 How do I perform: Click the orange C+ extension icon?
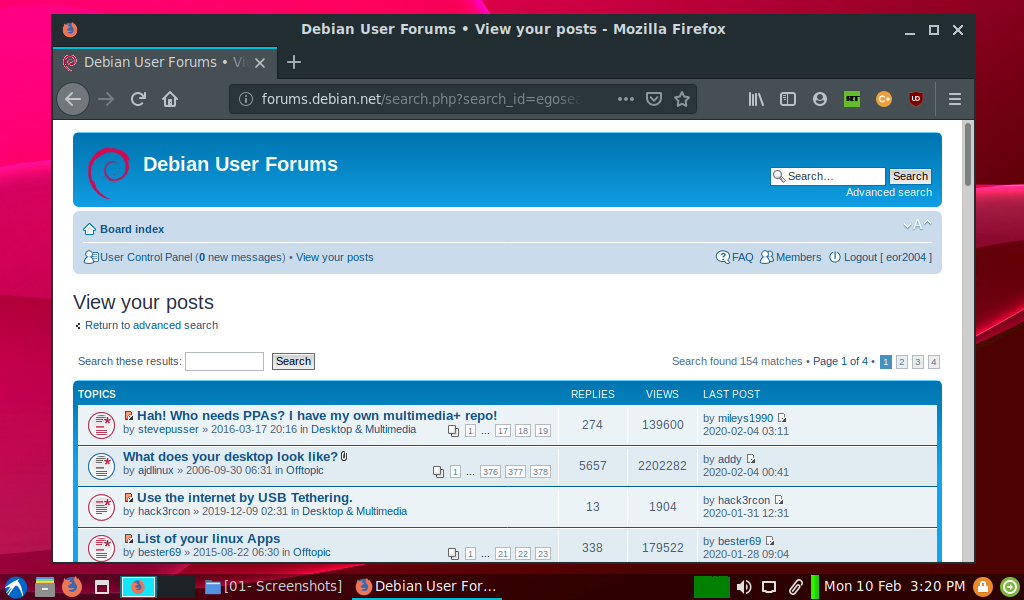884,99
